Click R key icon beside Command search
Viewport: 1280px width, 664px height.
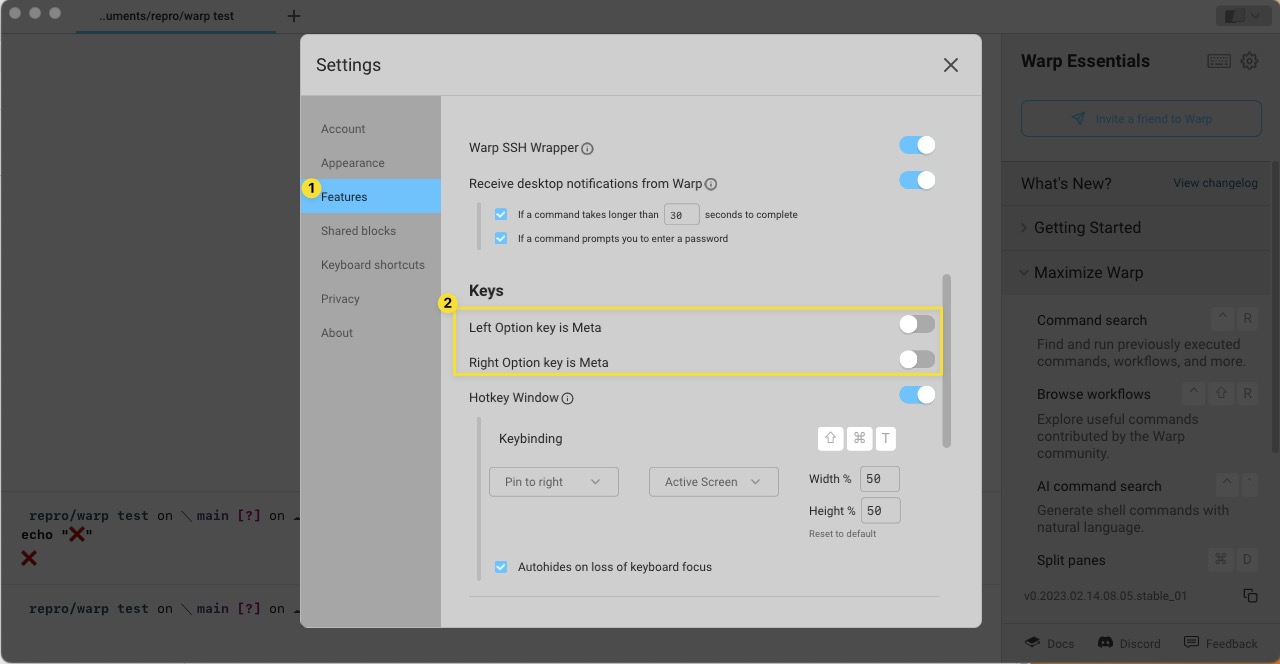tap(1247, 319)
